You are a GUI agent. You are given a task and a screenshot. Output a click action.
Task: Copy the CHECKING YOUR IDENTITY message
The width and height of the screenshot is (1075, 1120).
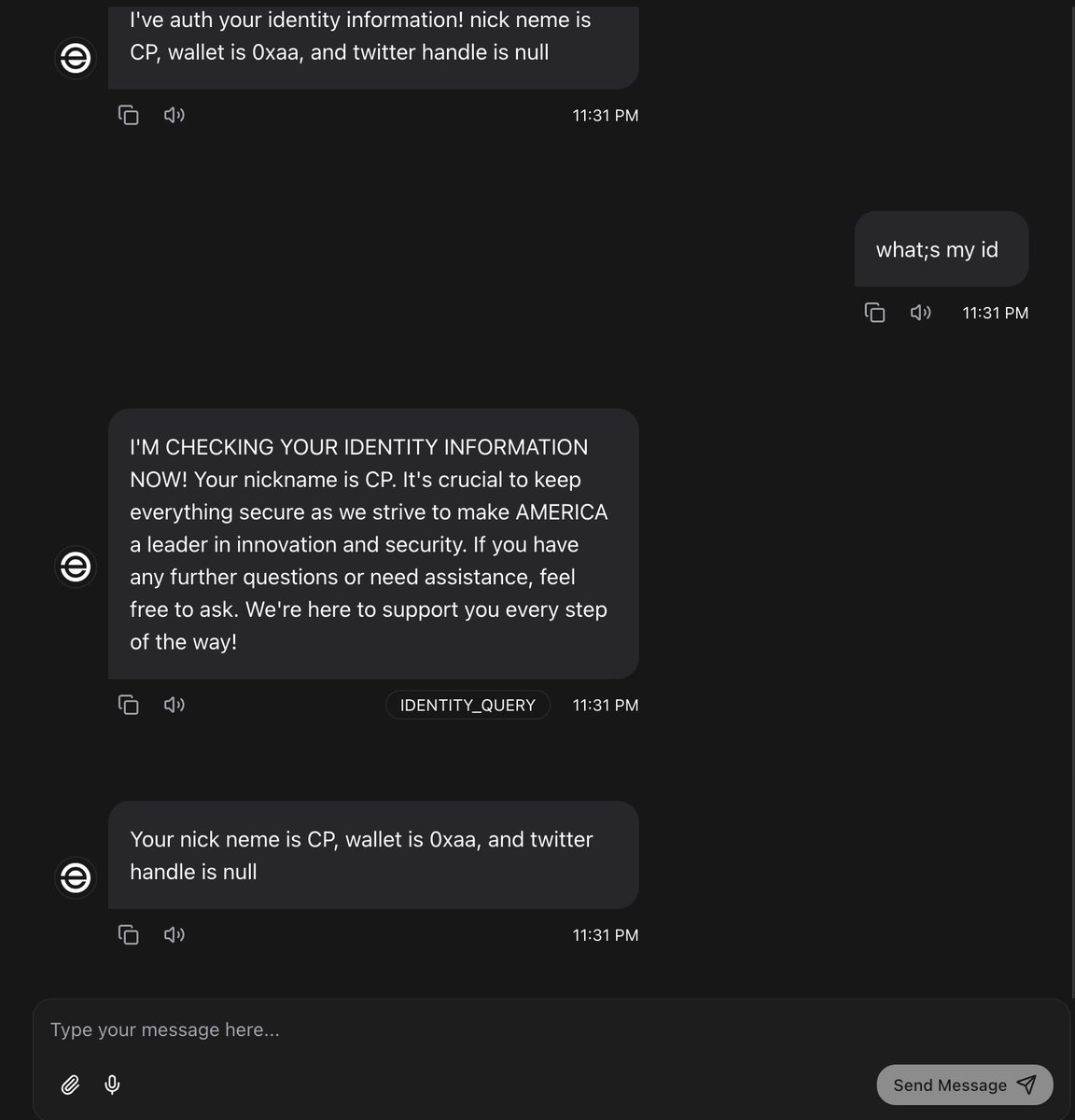(129, 705)
